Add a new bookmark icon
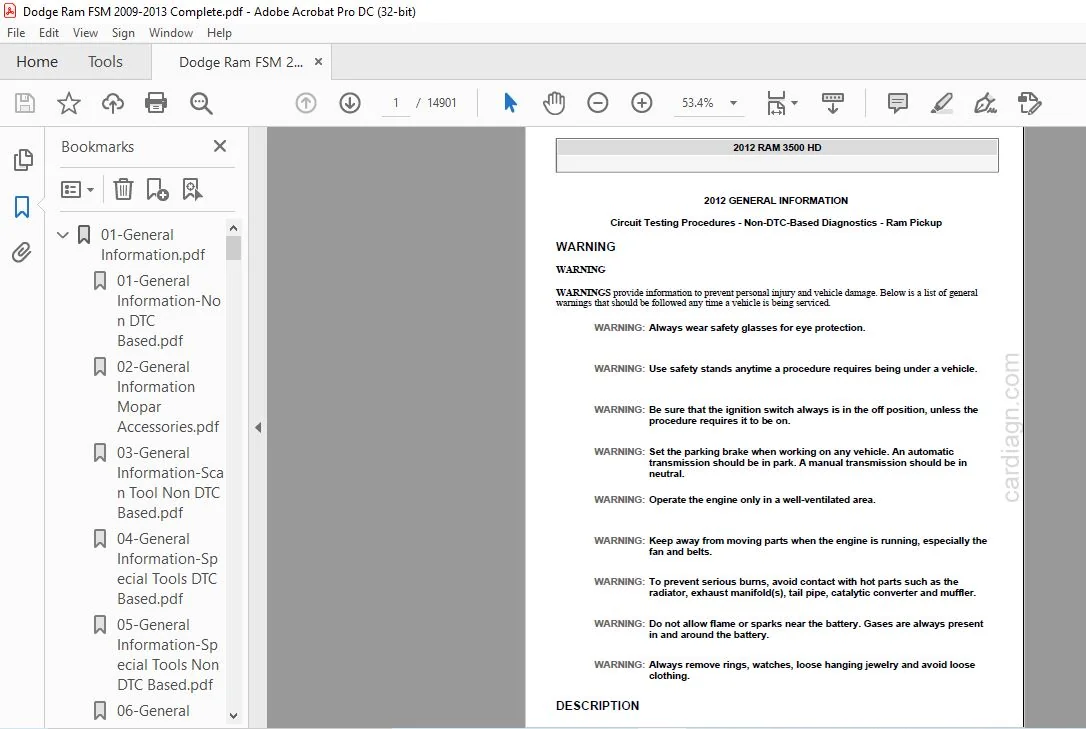Screen dimensions: 1086x729 pos(157,189)
